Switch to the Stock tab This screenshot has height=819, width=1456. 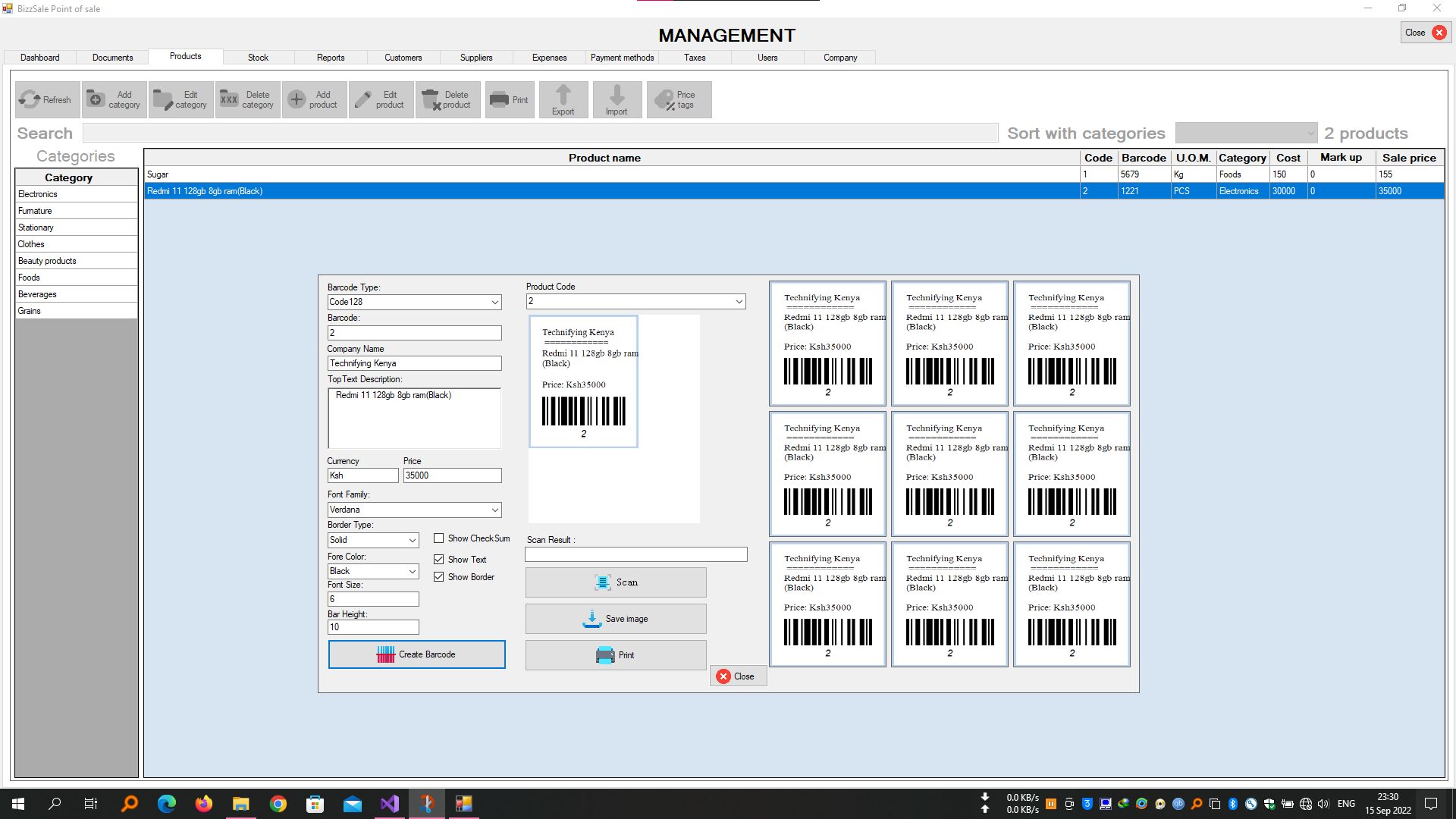tap(258, 58)
